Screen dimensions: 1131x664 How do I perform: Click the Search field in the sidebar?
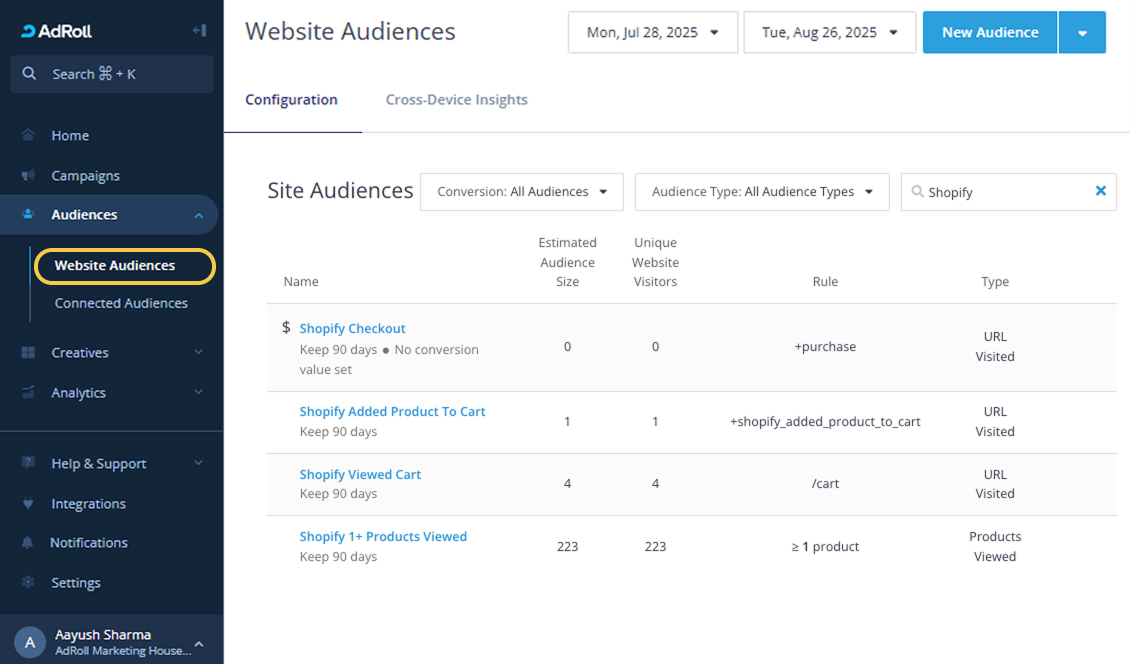click(x=112, y=74)
